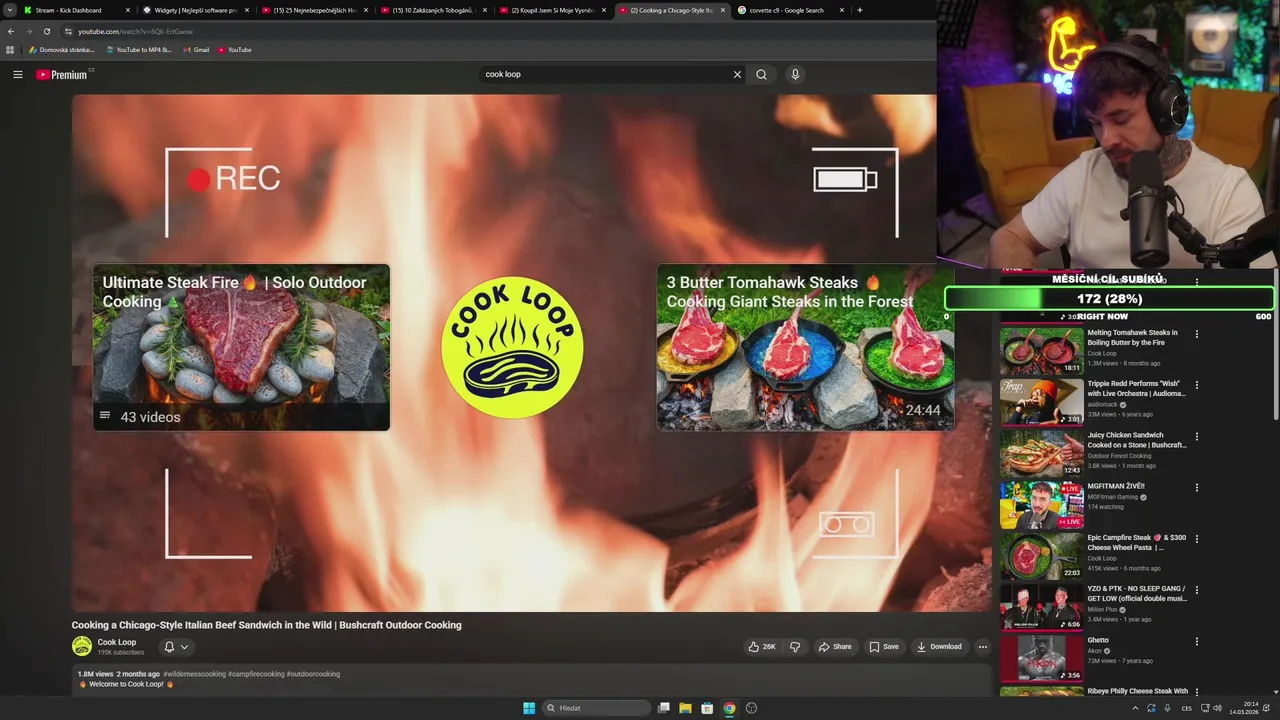1280x720 pixels.
Task: Open Task View on taskbar
Action: 663,708
